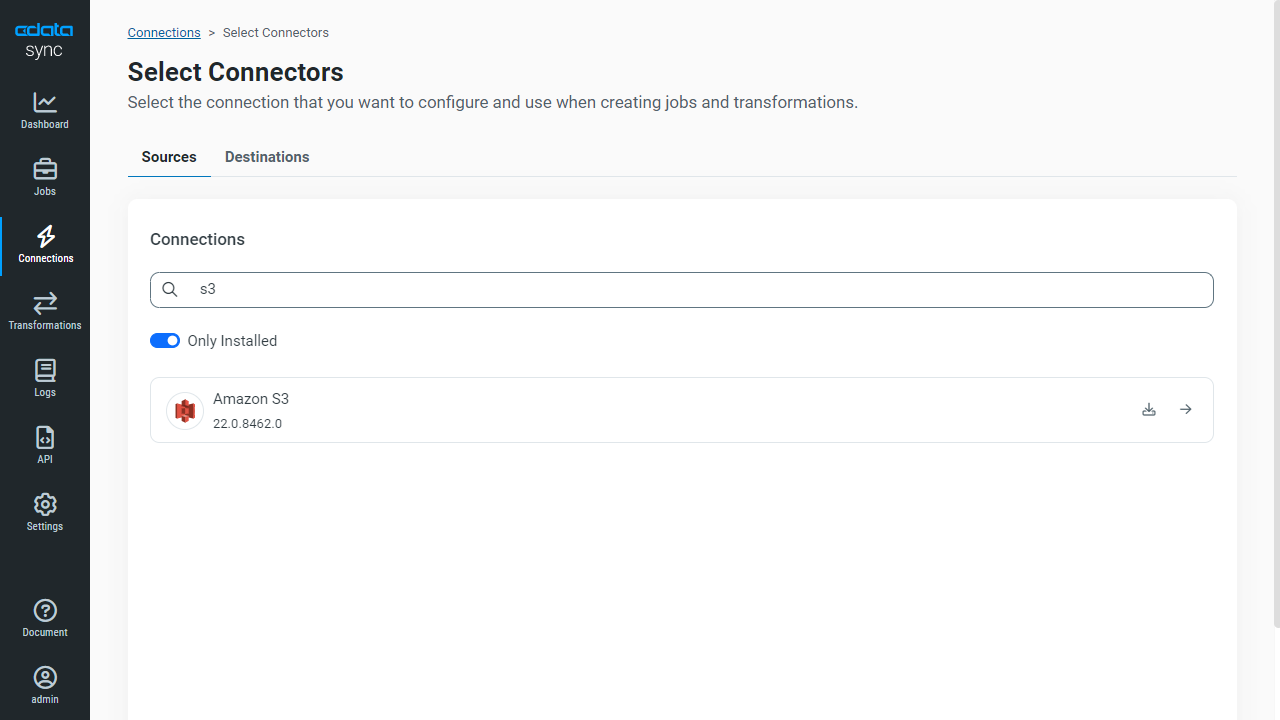This screenshot has height=720, width=1280.
Task: Click the Amazon S3 connector logo
Action: pos(185,411)
